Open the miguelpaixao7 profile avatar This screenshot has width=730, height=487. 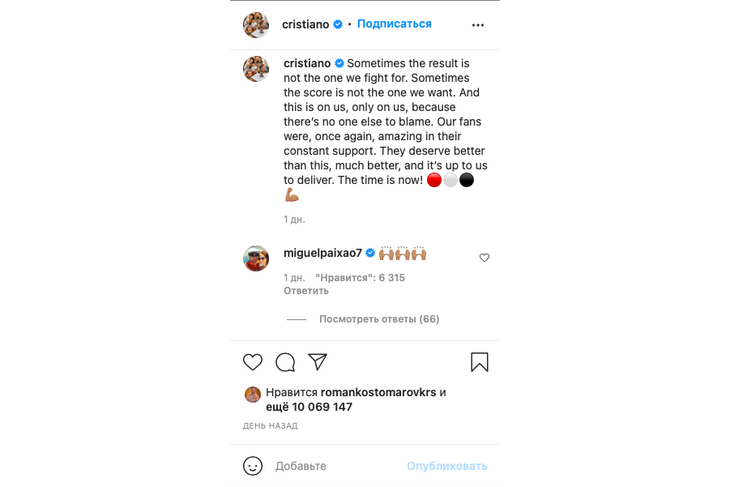pos(256,258)
